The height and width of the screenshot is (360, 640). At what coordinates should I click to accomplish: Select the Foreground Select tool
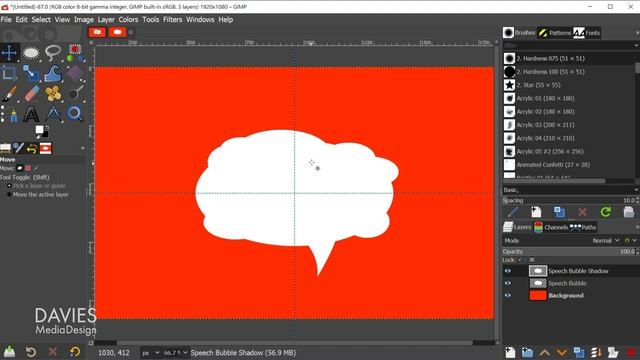75,53
